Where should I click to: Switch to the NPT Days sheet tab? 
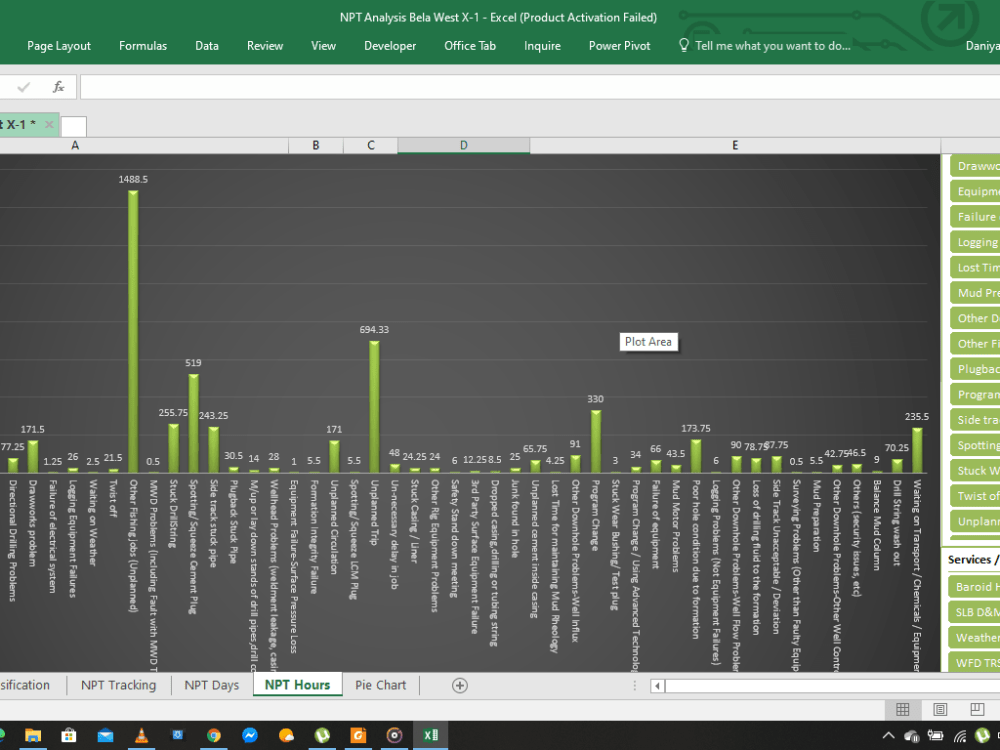click(x=213, y=685)
